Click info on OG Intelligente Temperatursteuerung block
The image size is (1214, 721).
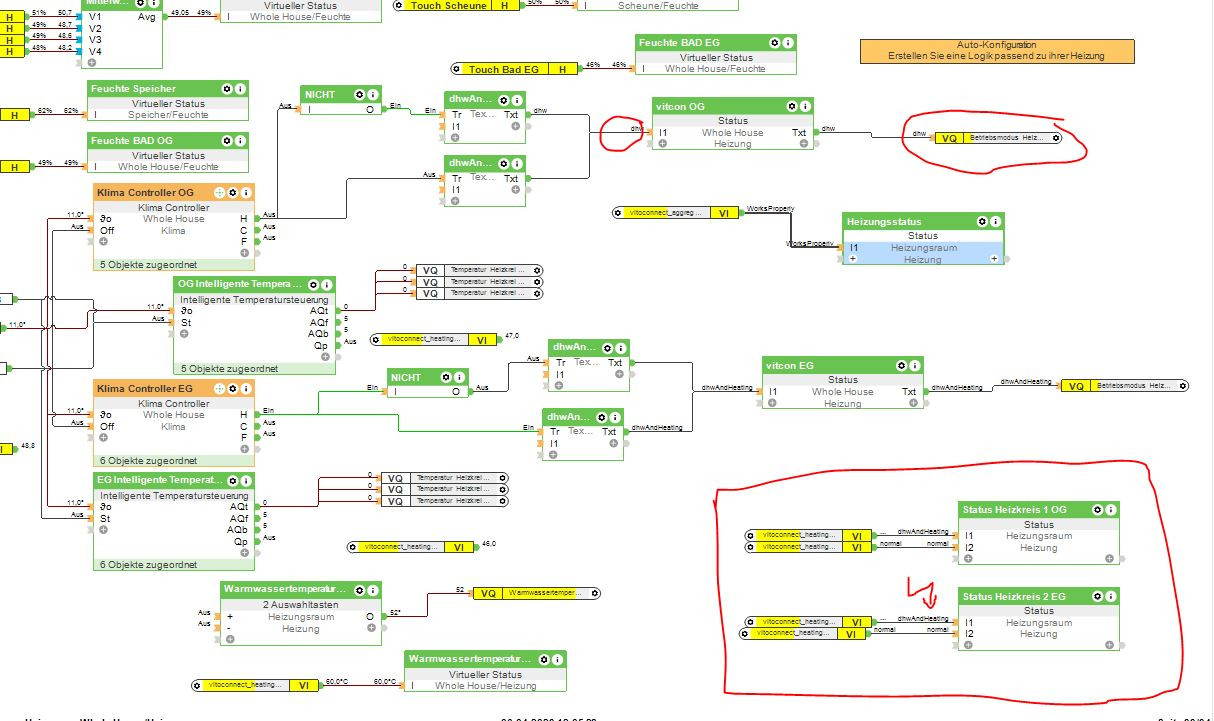[327, 285]
